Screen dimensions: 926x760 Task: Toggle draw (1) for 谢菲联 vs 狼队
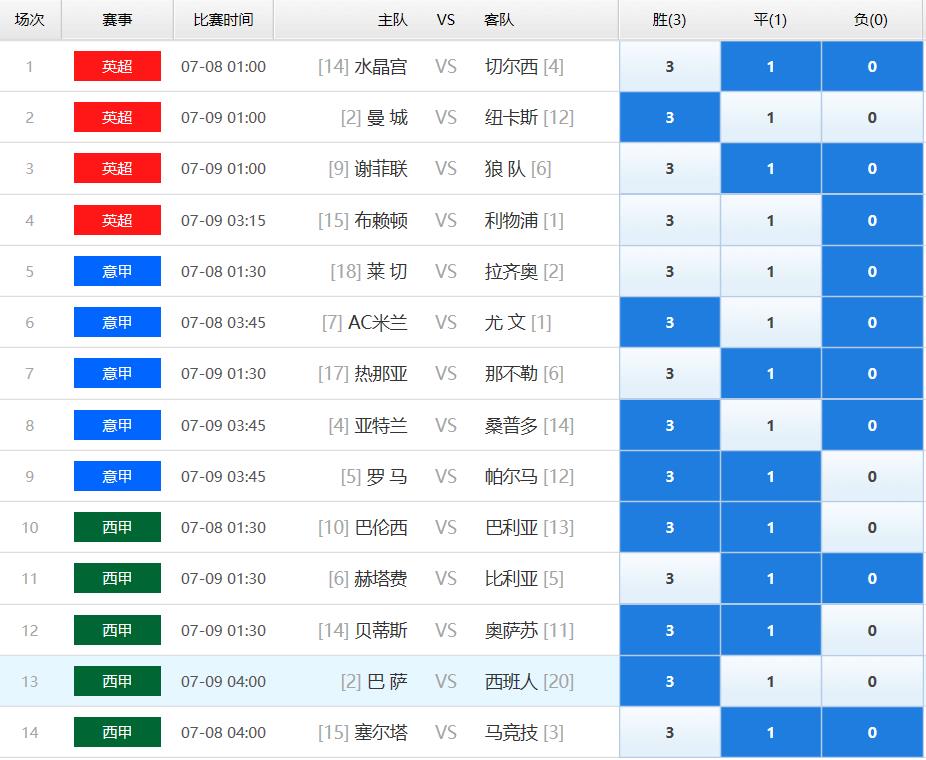tap(771, 168)
